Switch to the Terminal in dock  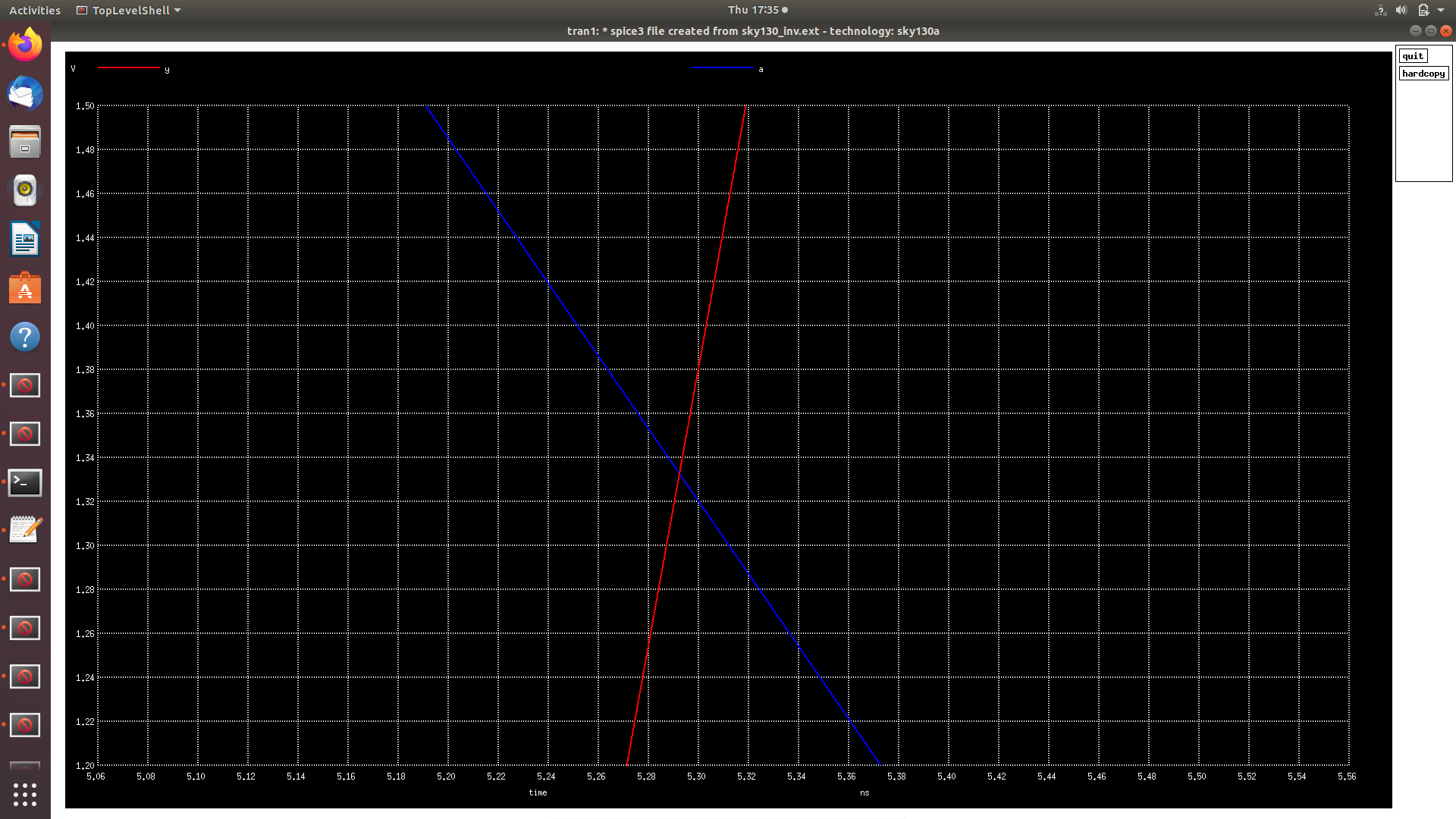tap(25, 482)
